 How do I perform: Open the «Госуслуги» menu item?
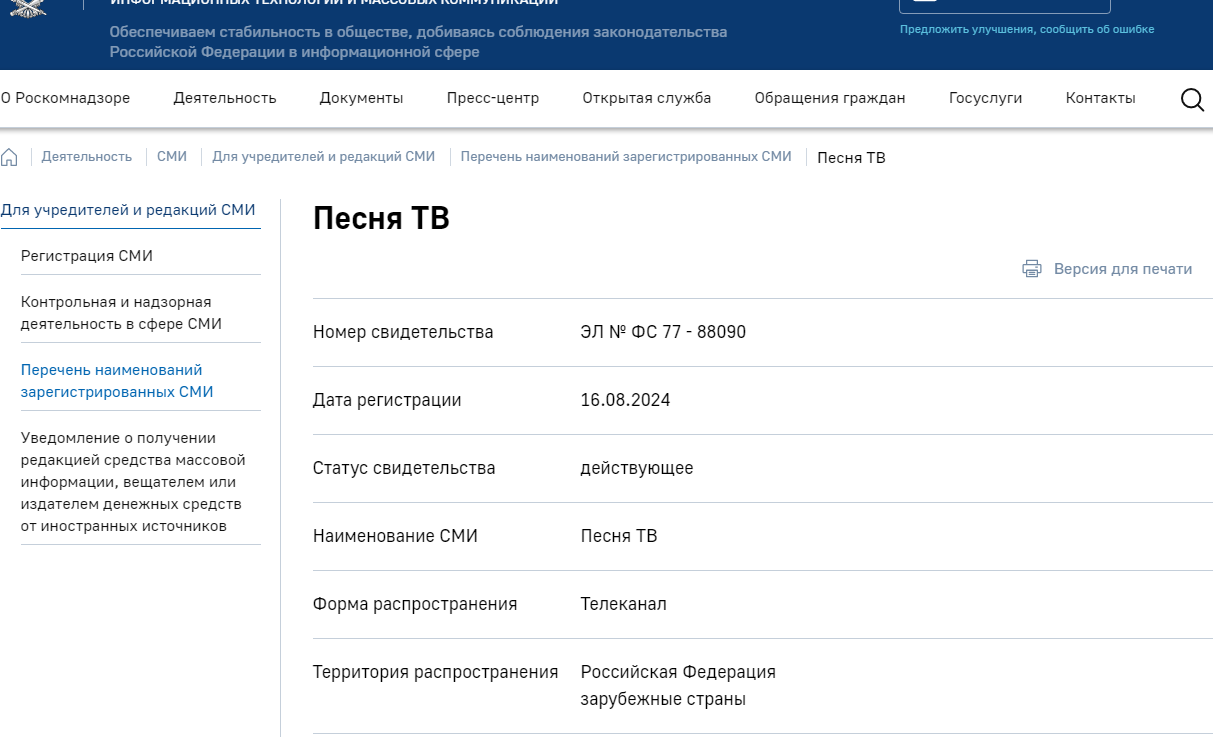click(x=986, y=98)
